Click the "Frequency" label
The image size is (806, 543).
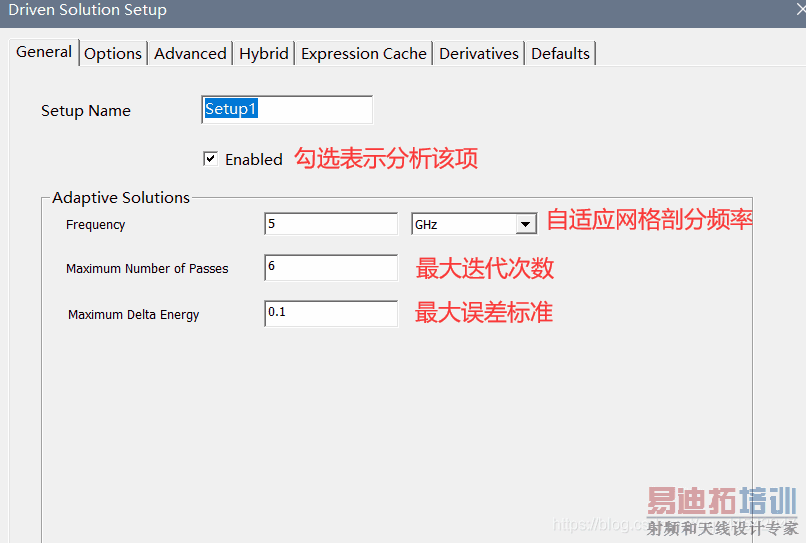coord(96,225)
